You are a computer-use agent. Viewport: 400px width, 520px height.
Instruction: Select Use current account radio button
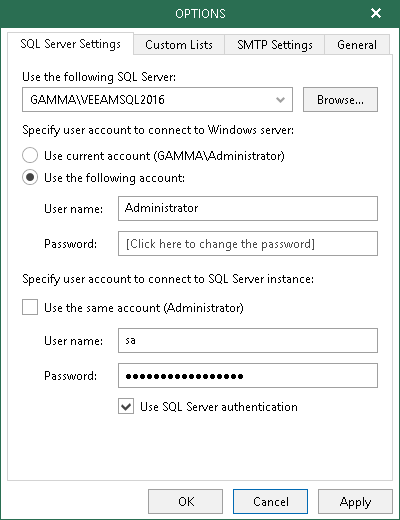[30, 155]
